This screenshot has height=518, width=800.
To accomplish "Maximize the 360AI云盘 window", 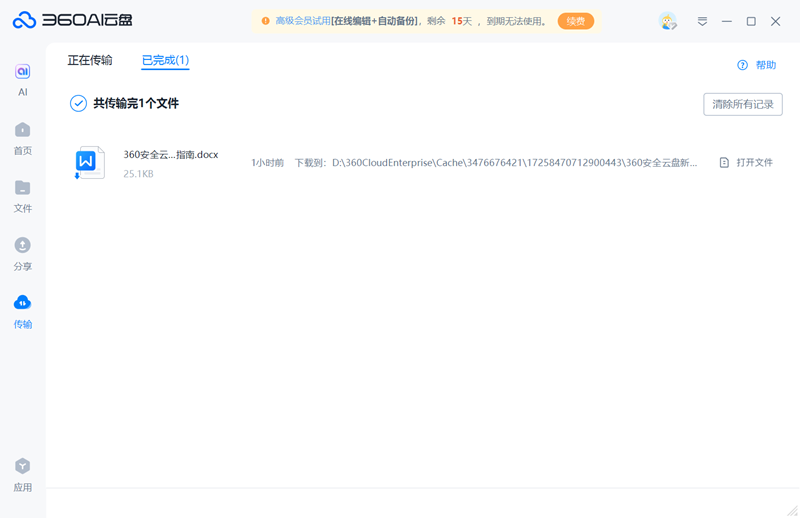I will coord(751,21).
